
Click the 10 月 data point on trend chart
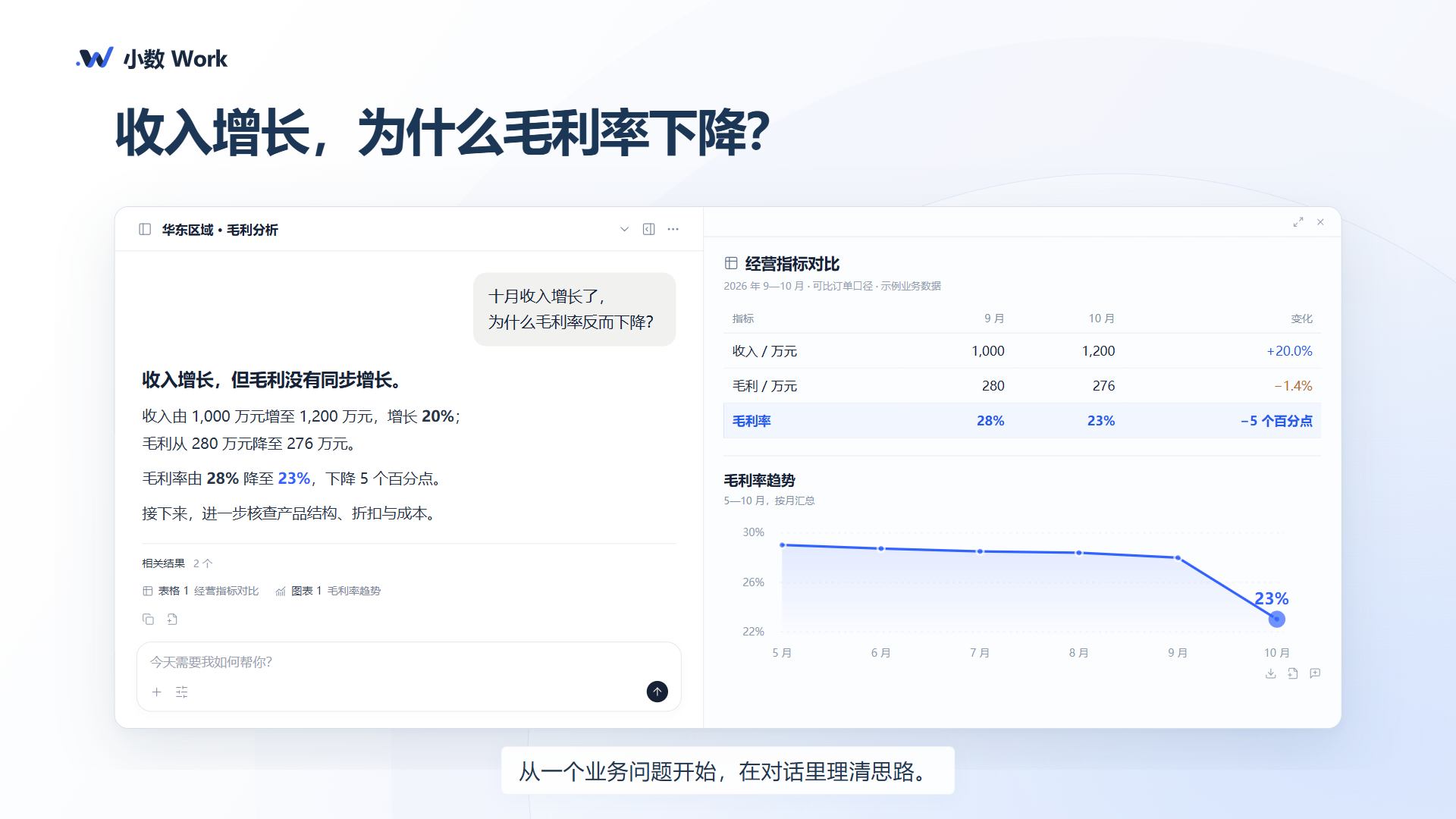(1277, 620)
